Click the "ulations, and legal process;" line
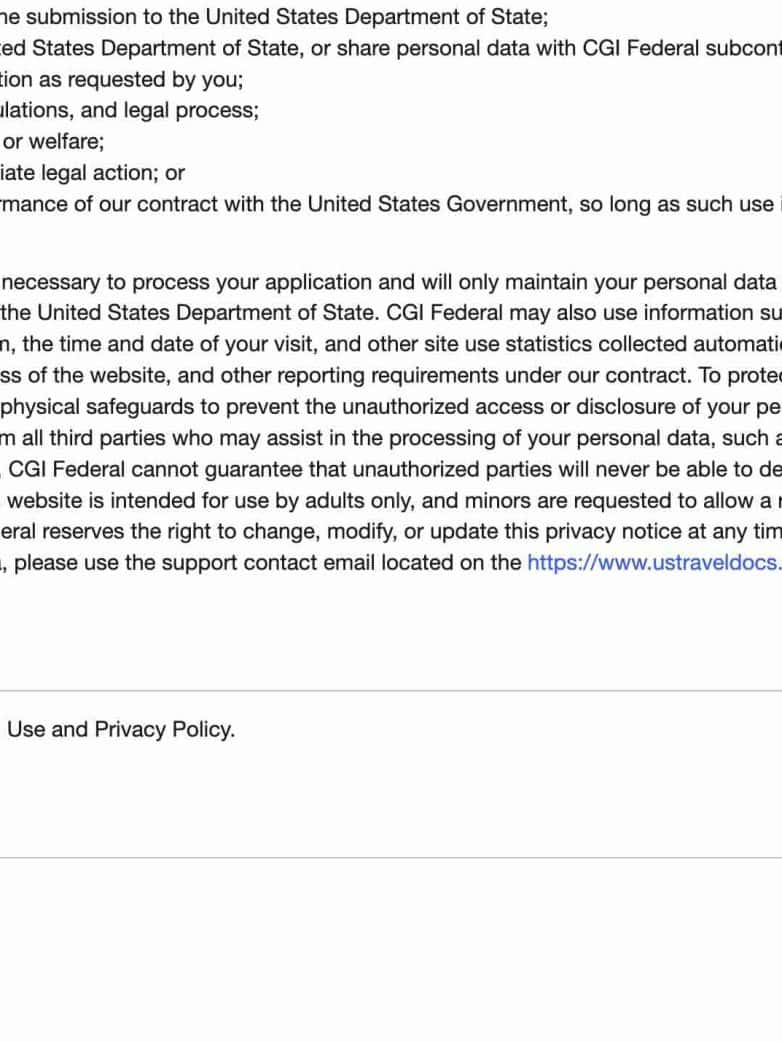 coord(130,110)
